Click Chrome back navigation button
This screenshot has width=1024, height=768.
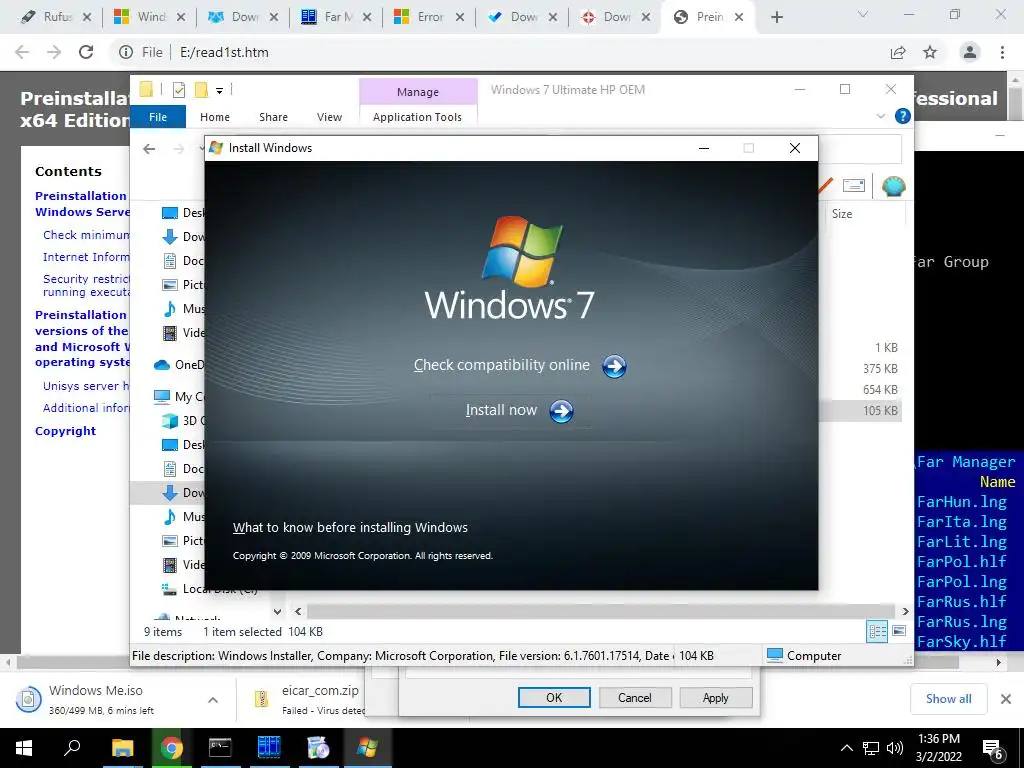pos(22,52)
